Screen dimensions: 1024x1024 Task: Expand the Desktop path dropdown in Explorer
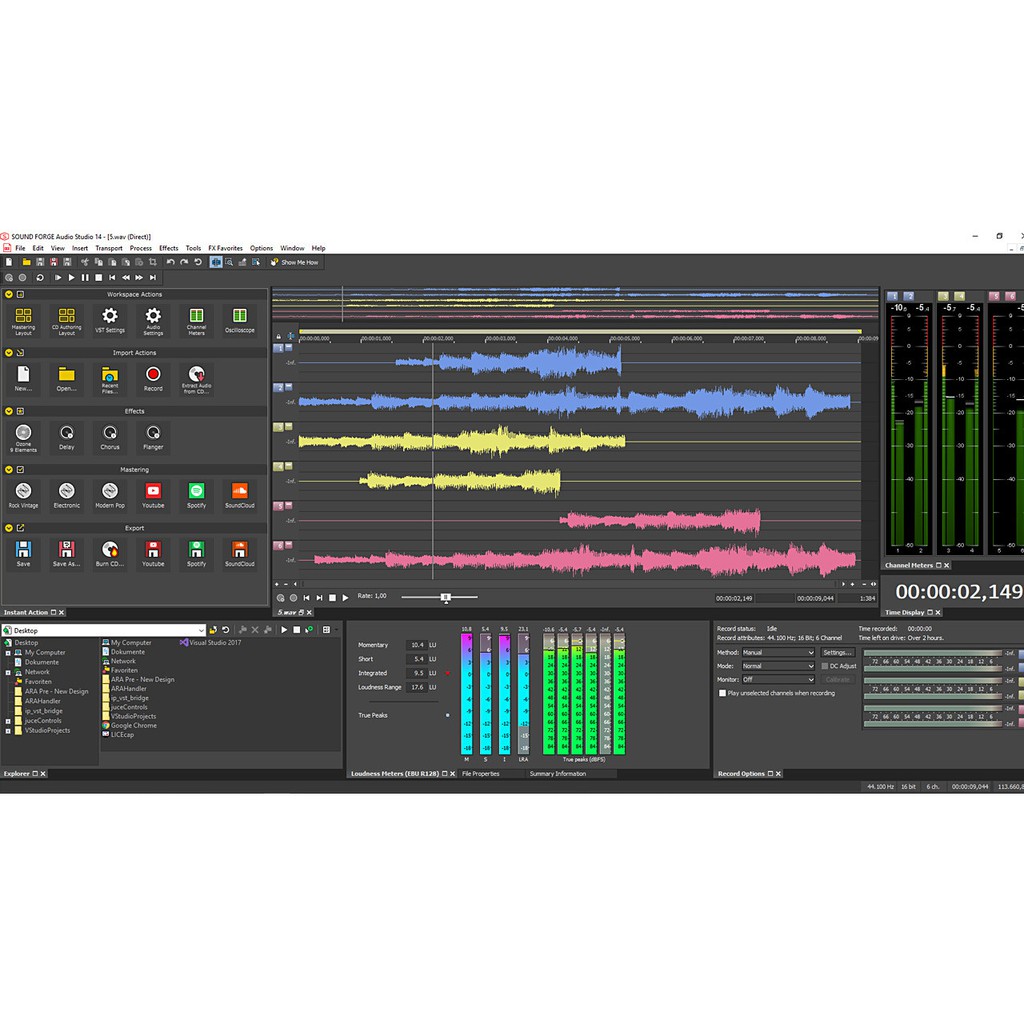[x=201, y=631]
